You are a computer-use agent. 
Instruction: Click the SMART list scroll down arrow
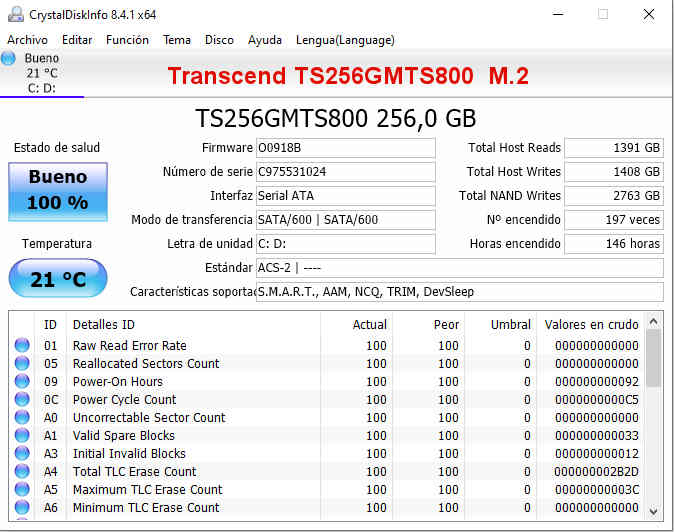[x=654, y=511]
